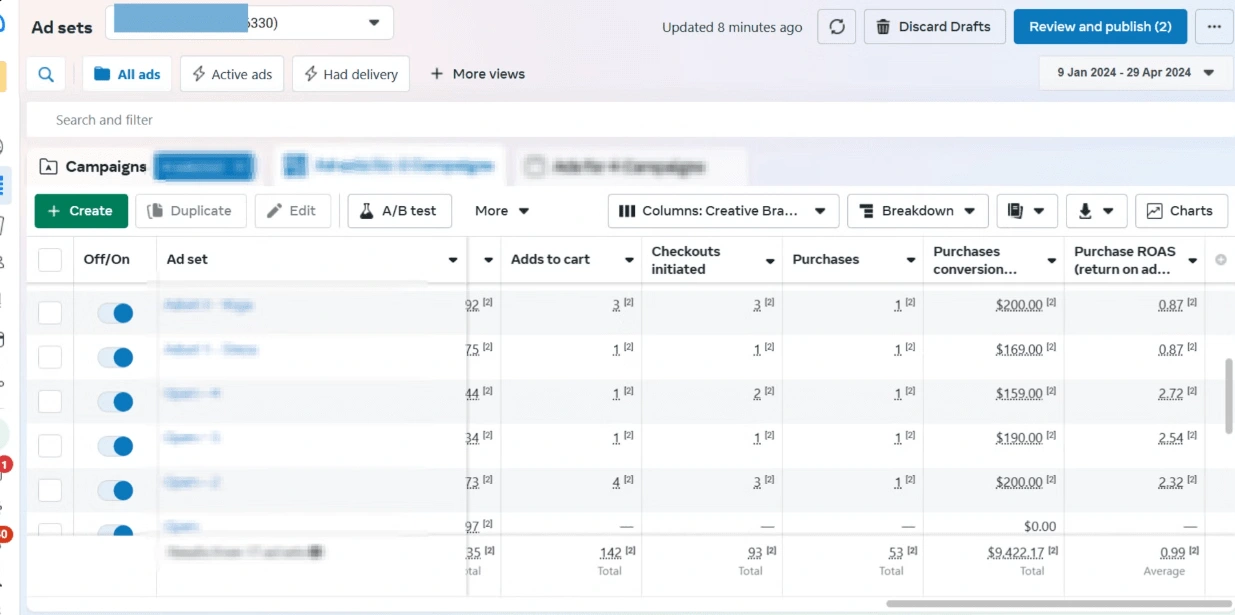Check the $169.00 row checkbox
This screenshot has width=1235, height=615.
(50, 357)
